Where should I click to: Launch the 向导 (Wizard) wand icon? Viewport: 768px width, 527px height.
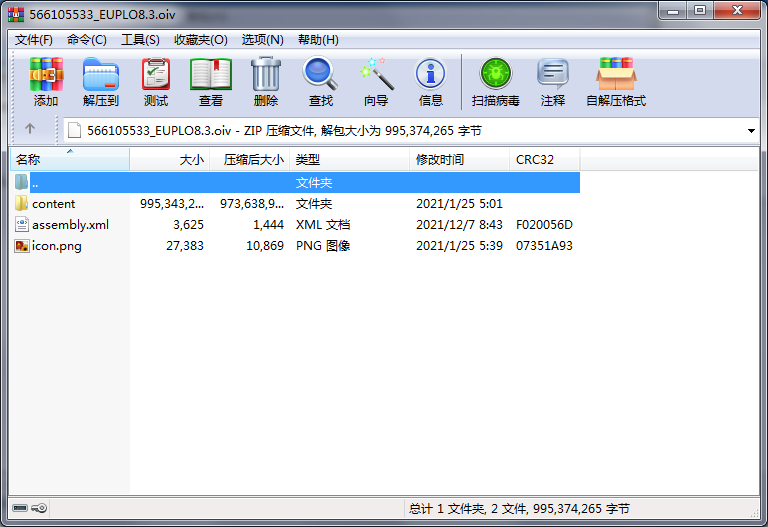376,81
